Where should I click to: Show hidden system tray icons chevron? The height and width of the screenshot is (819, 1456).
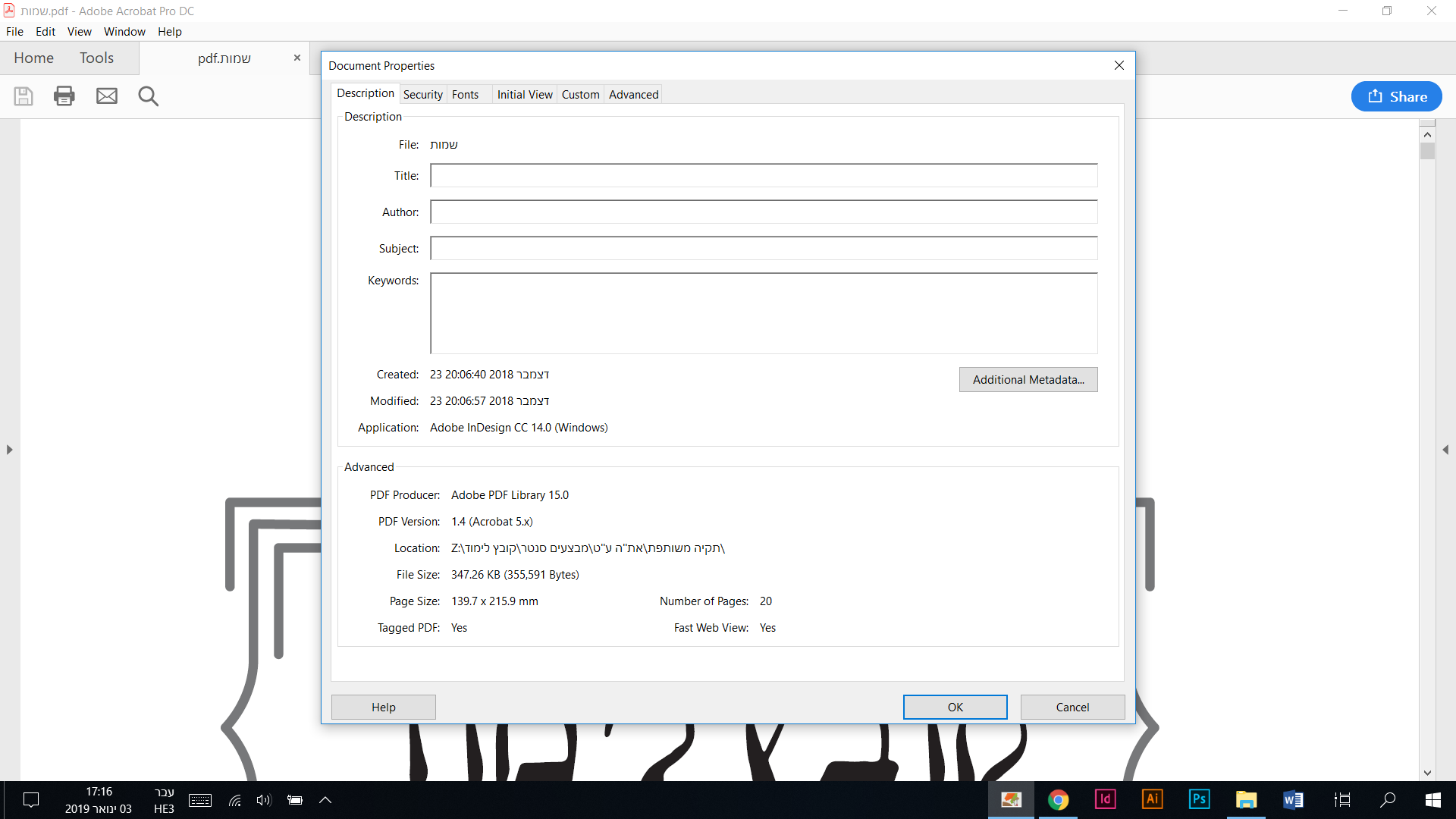(325, 799)
